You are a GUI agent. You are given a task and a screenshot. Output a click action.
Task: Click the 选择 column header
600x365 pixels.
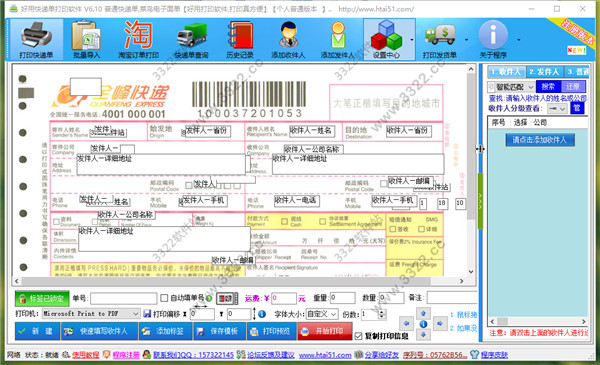click(x=520, y=122)
